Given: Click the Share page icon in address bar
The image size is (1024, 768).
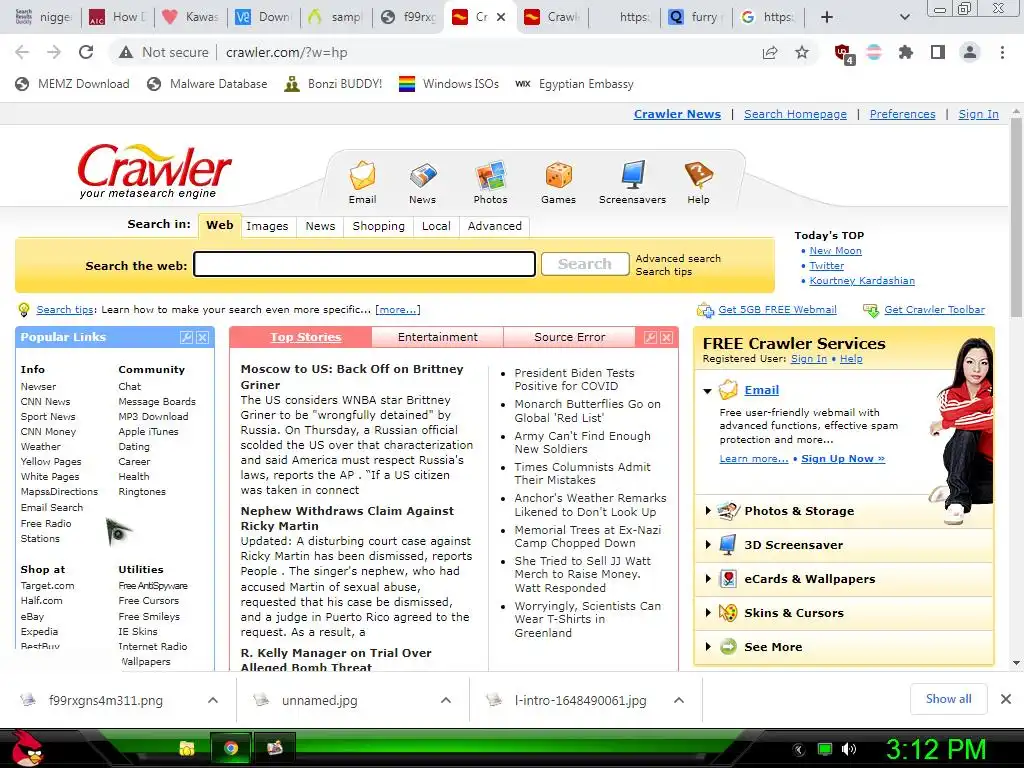Looking at the screenshot, I should point(770,52).
